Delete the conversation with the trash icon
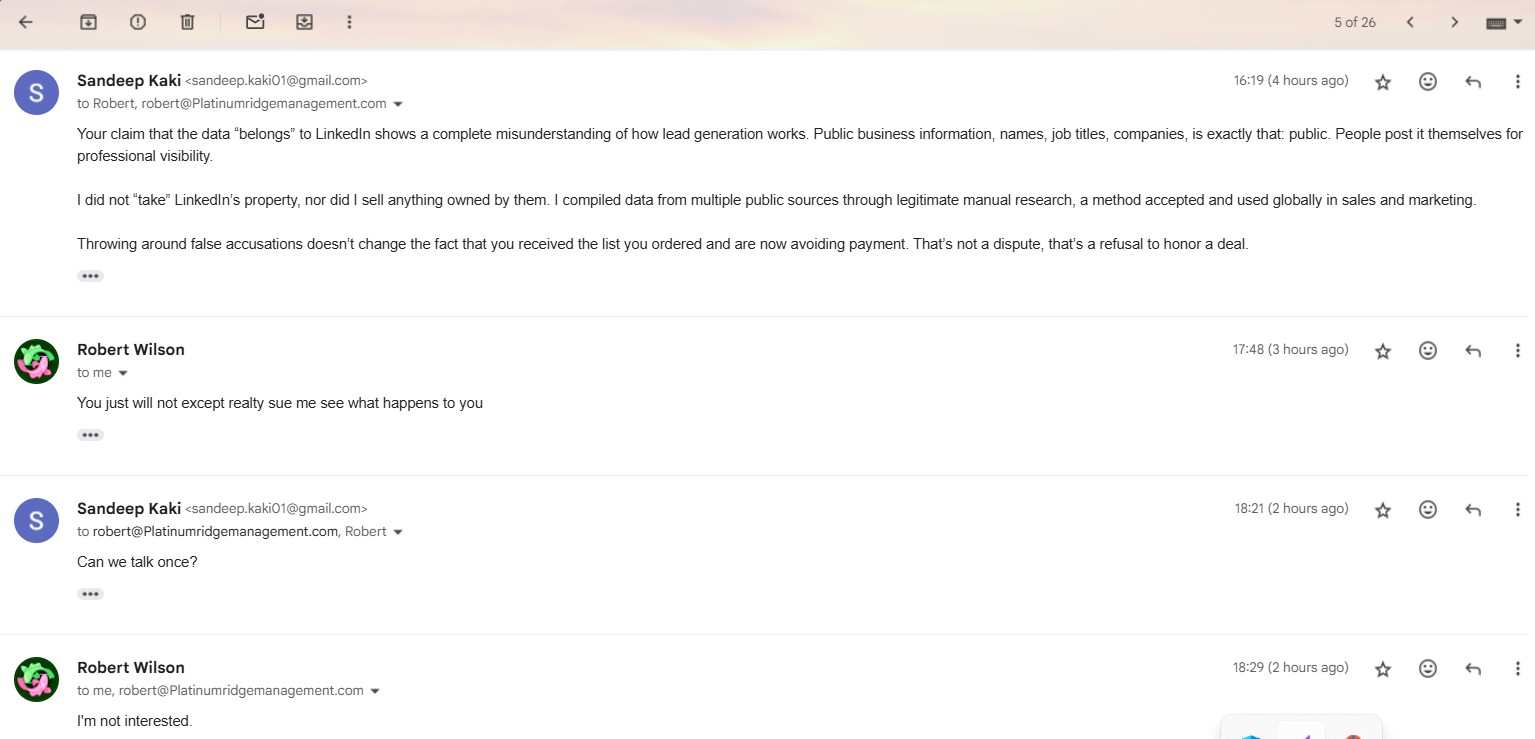This screenshot has width=1535, height=739. click(x=187, y=22)
